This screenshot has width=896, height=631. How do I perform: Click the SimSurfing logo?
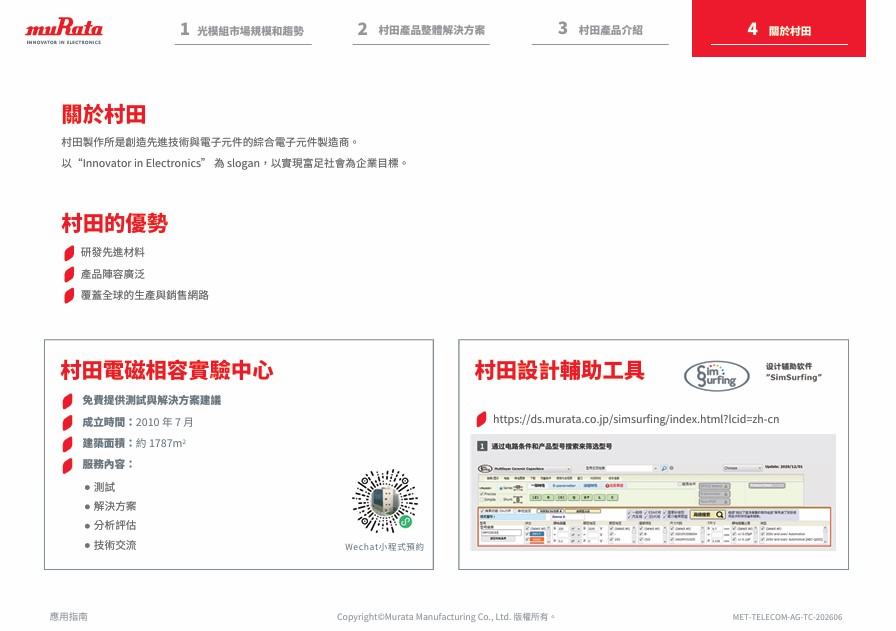click(x=717, y=376)
